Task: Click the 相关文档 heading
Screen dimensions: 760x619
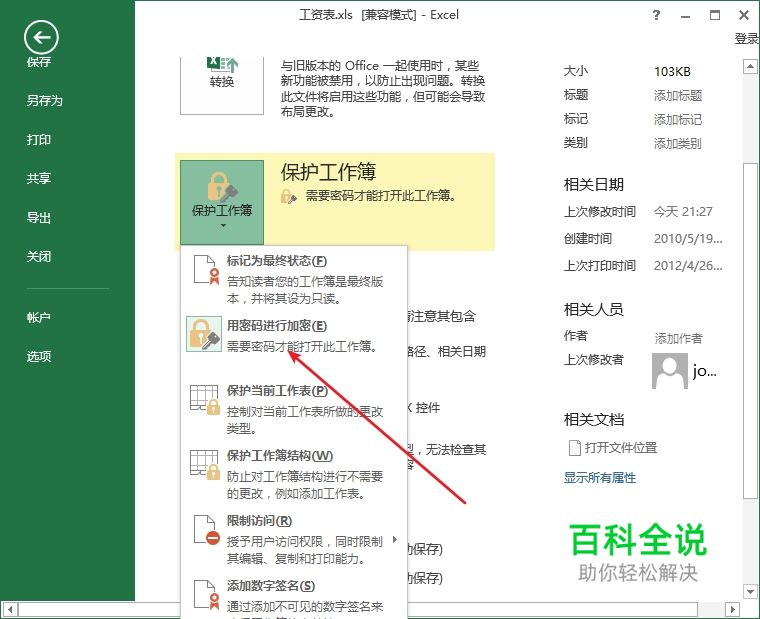Action: pos(594,419)
